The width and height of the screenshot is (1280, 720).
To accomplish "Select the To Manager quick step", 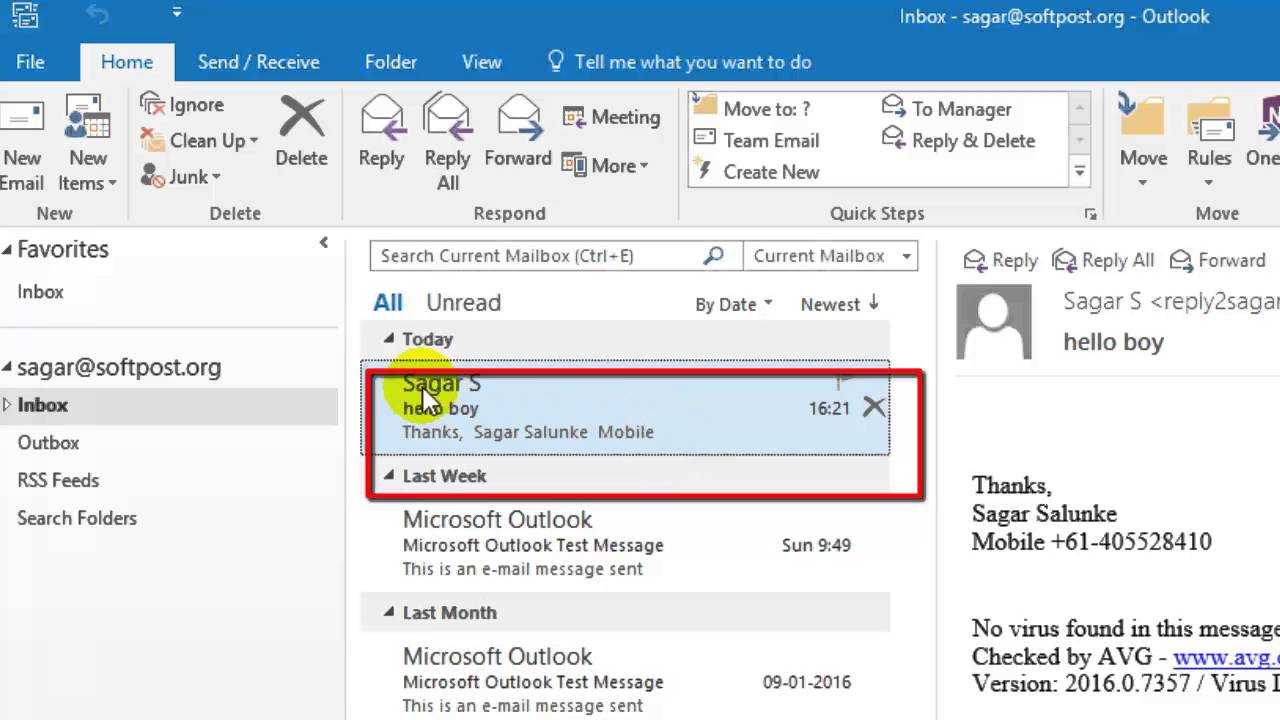I will (x=947, y=108).
